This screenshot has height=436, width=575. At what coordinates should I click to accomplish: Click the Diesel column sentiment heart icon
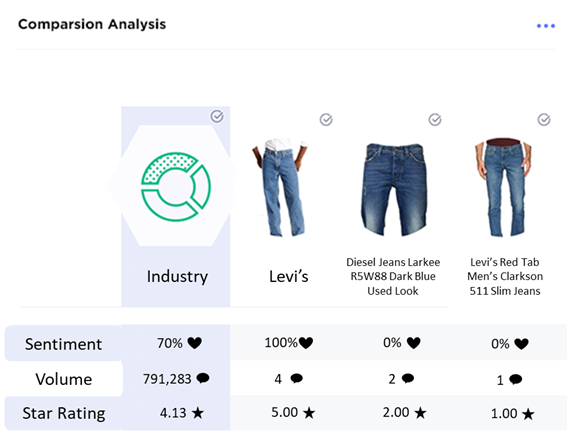(x=413, y=343)
